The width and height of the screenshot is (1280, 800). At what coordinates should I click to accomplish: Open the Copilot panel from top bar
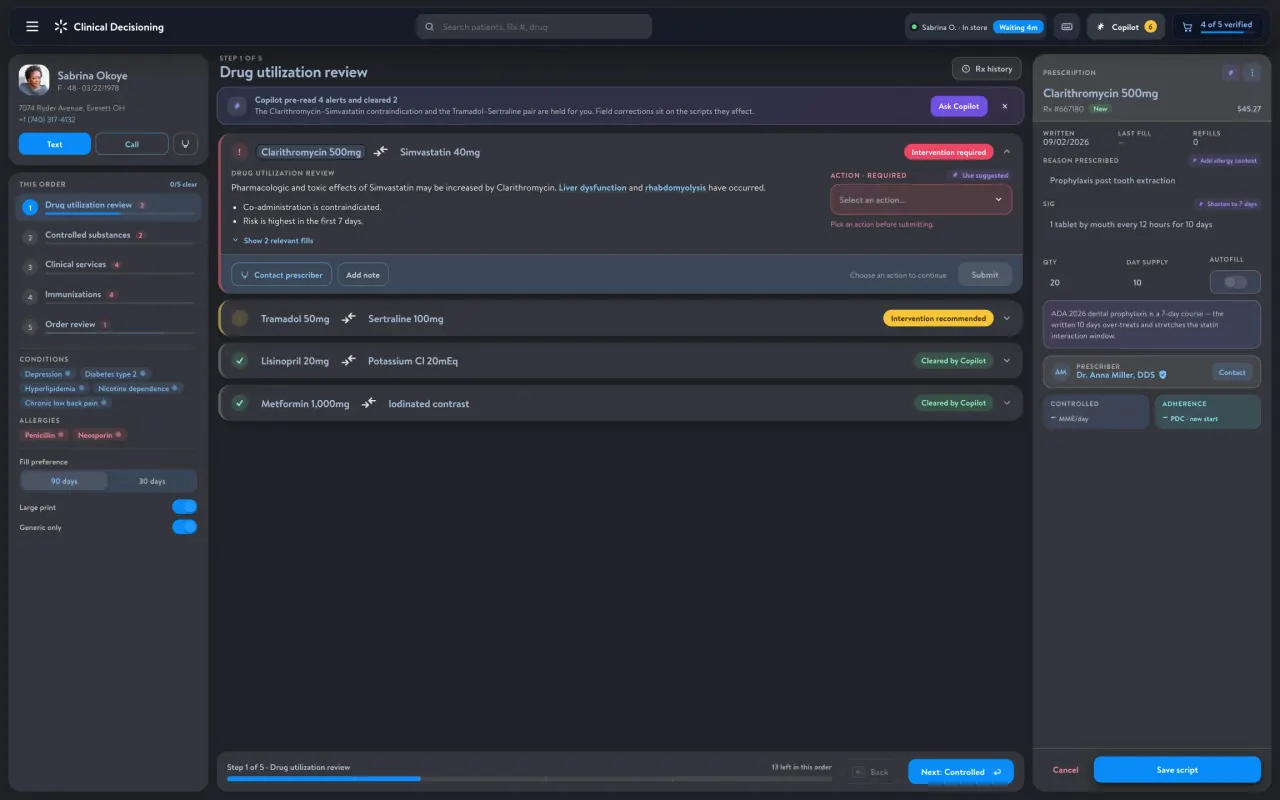click(x=1126, y=27)
